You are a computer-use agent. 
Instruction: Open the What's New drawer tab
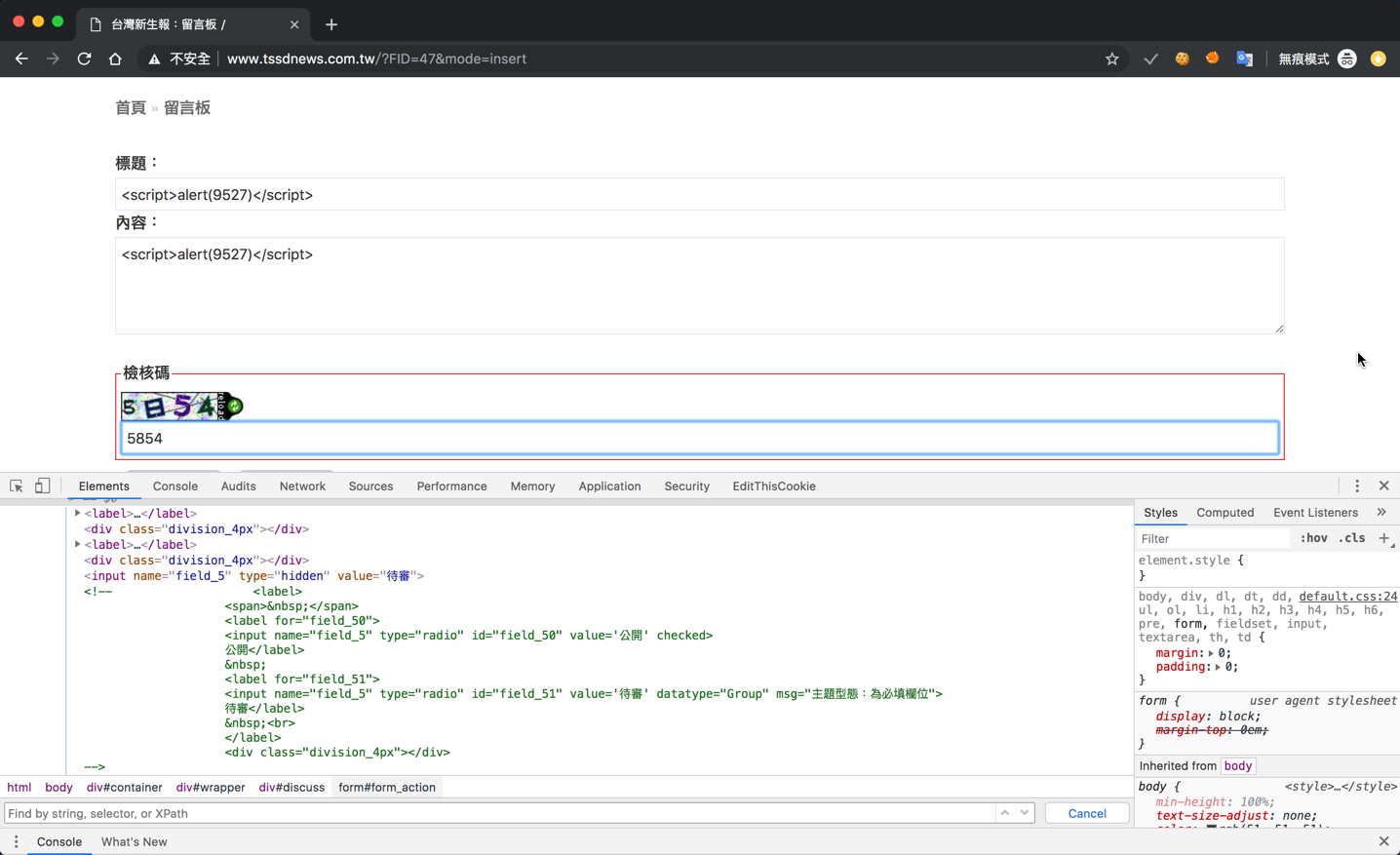(x=134, y=842)
